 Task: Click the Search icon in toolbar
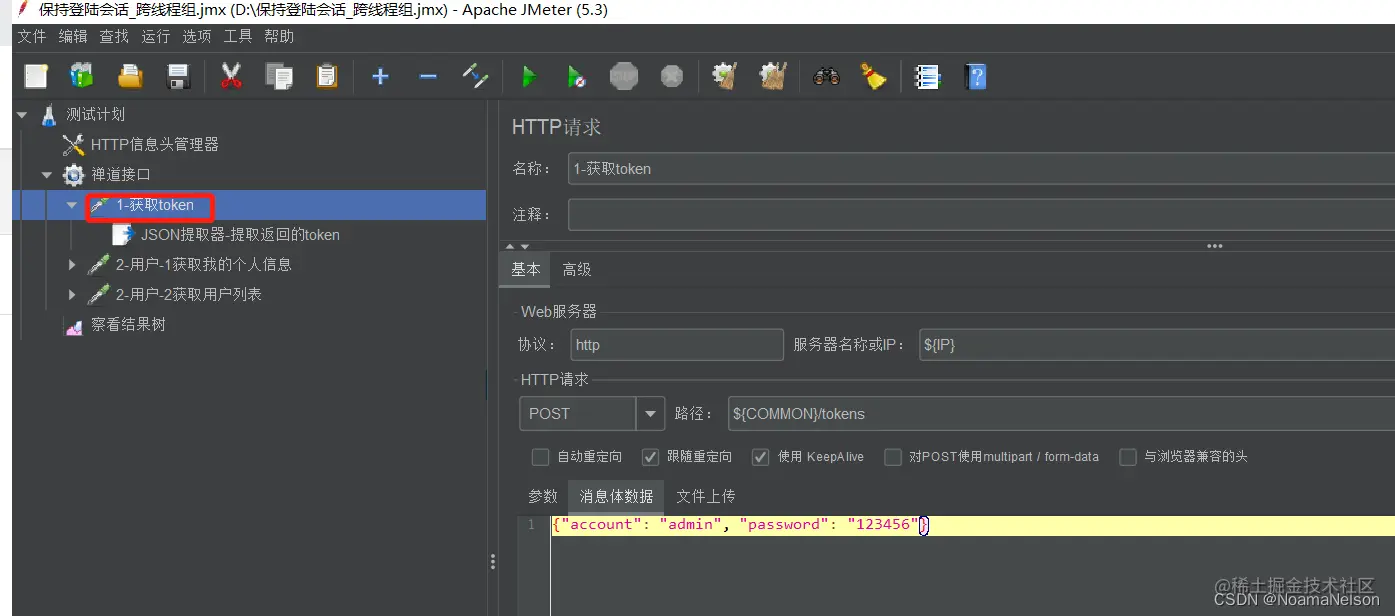click(x=825, y=75)
